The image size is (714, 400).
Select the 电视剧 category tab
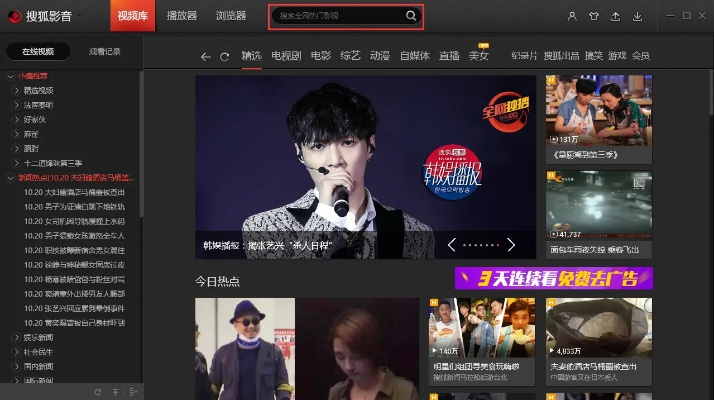(x=287, y=56)
